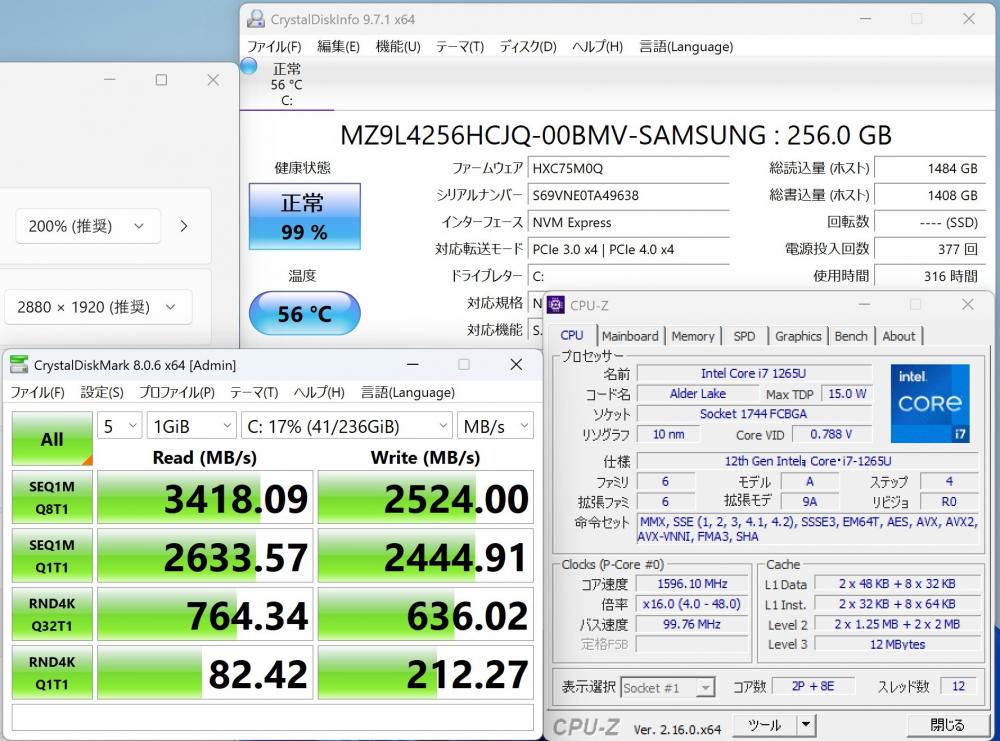This screenshot has width=1000, height=741.
Task: Open テーマ(T) menu in CrystalDiskInfo
Action: click(460, 47)
